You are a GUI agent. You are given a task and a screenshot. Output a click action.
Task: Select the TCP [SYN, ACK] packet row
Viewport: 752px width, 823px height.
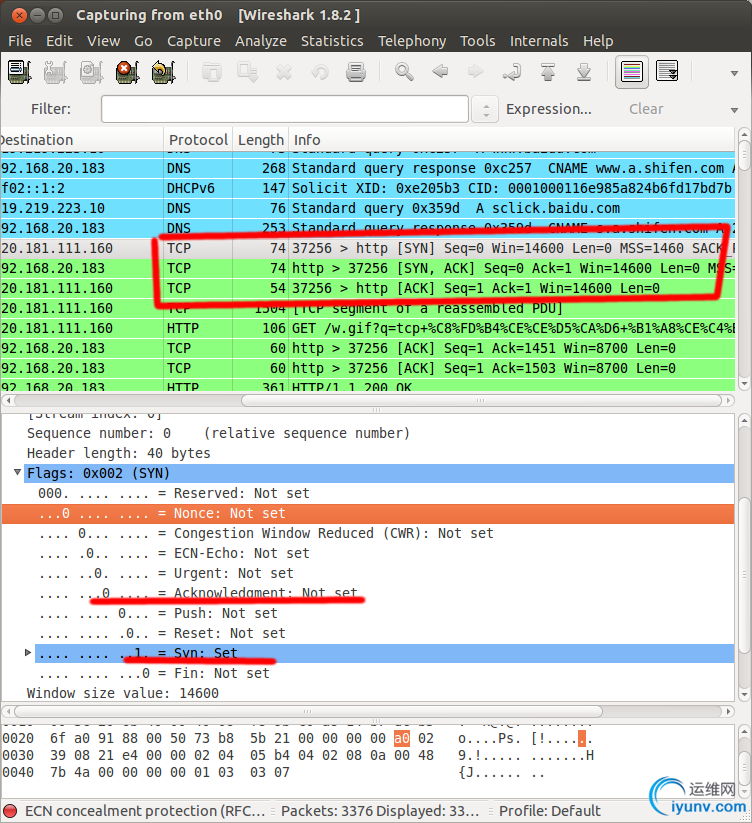point(368,268)
